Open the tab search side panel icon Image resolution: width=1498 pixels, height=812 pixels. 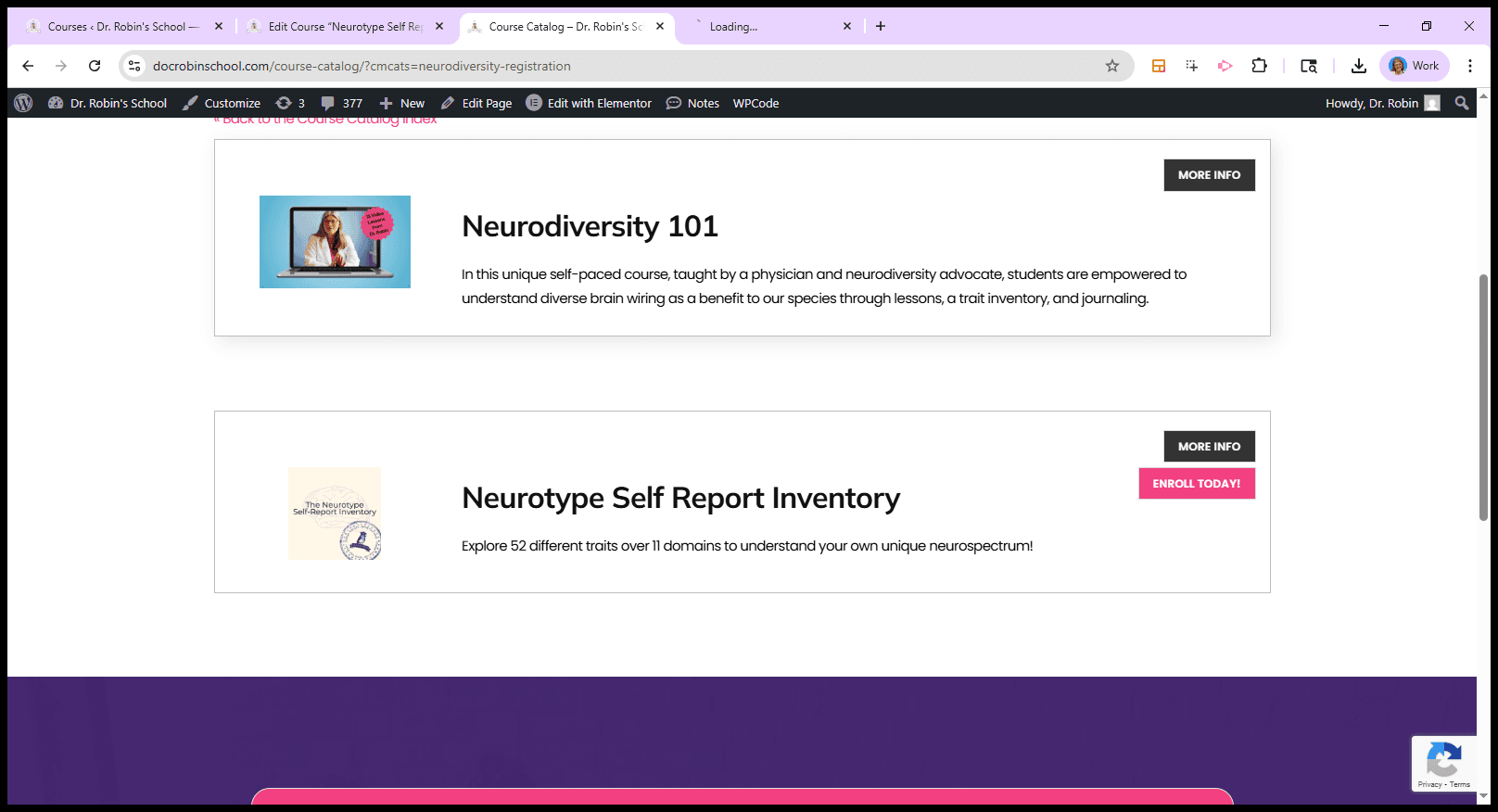click(1309, 66)
